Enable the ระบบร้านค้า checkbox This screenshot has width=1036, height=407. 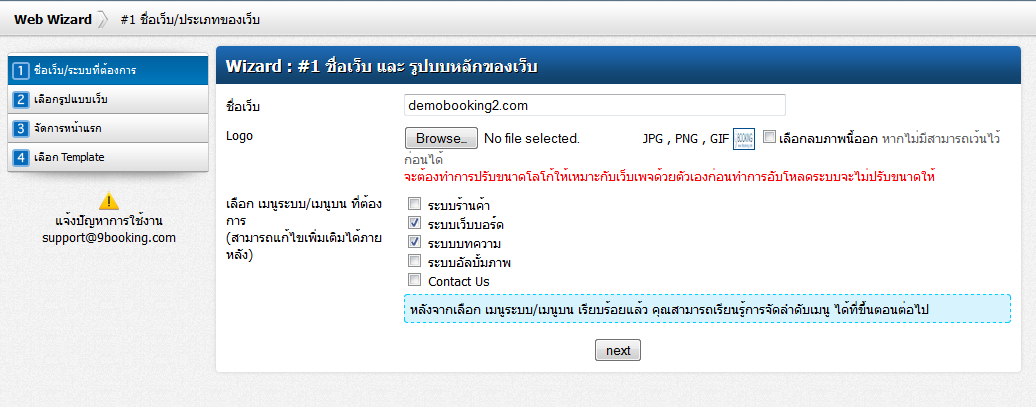[414, 204]
